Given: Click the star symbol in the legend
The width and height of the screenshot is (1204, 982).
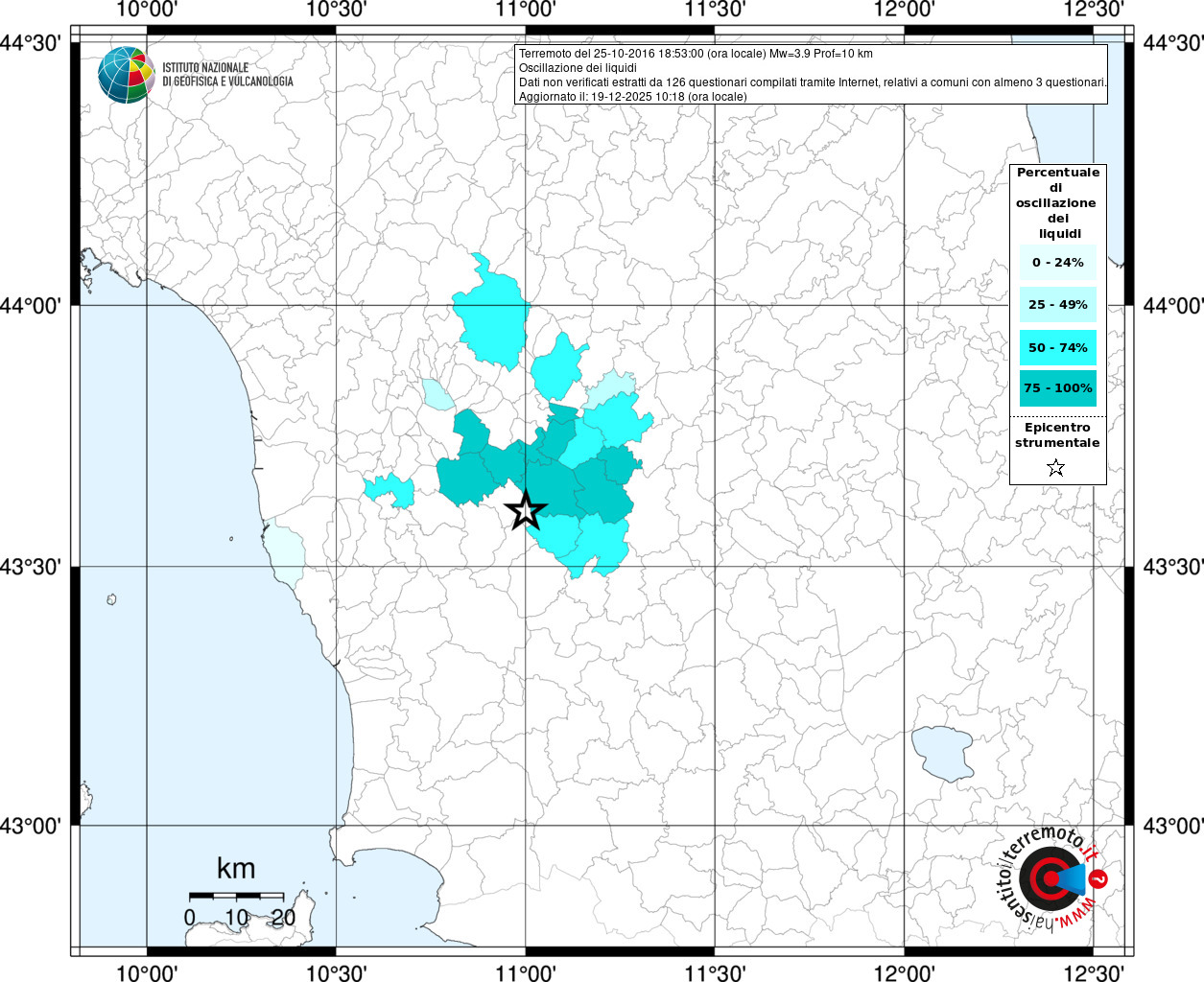Looking at the screenshot, I should pos(1055,468).
